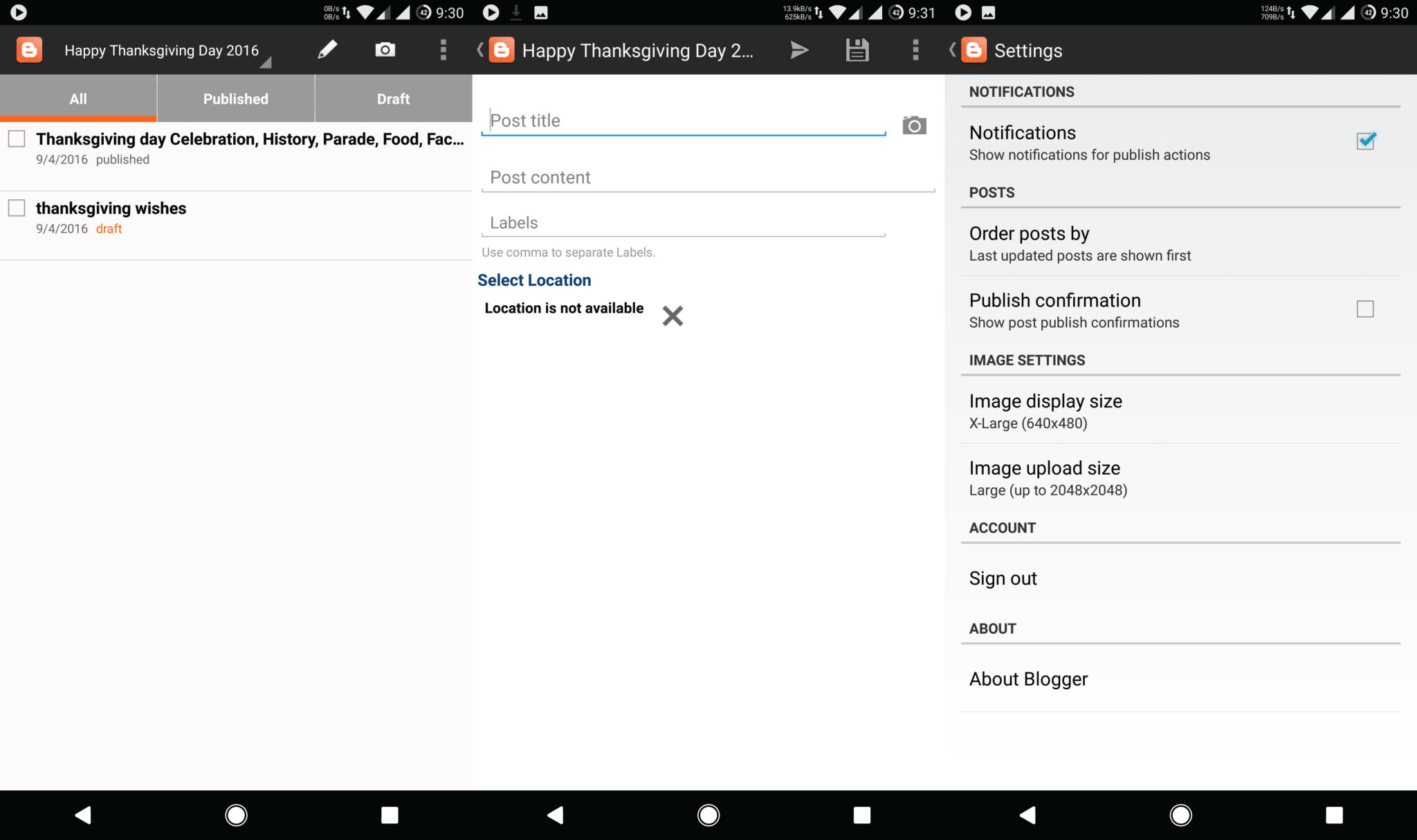Select the checkbox beside thanksgiving wishes draft
The width and height of the screenshot is (1417, 840).
(x=16, y=207)
